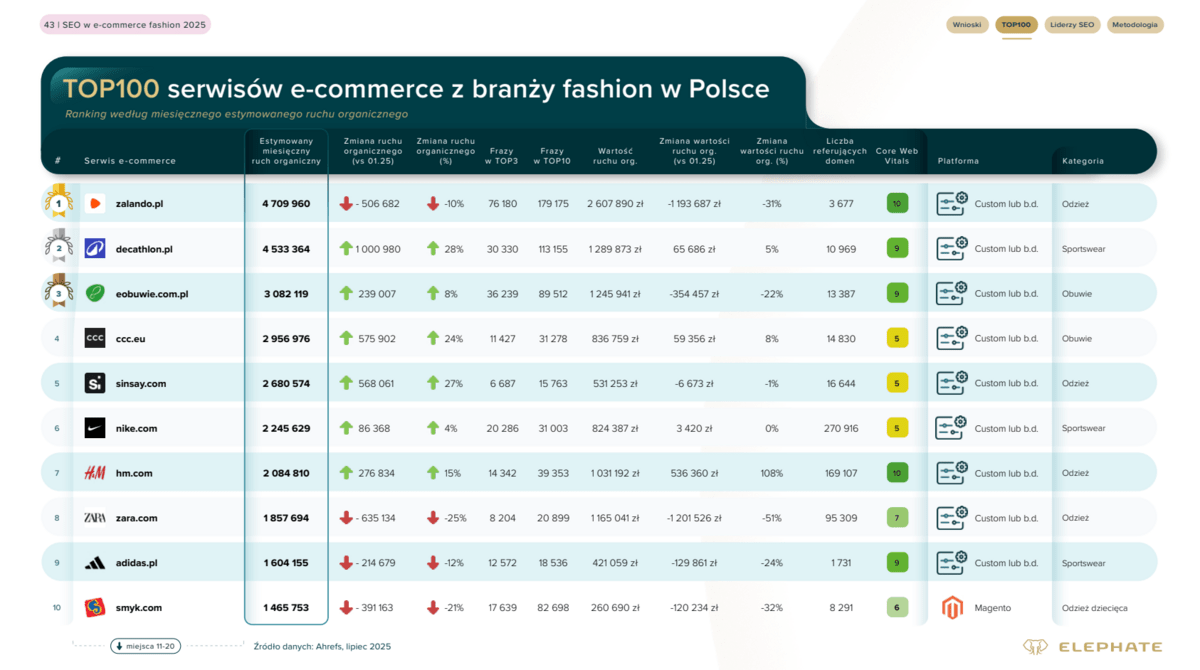Click the 'Magento' platform label
The width and height of the screenshot is (1200, 670).
993,607
